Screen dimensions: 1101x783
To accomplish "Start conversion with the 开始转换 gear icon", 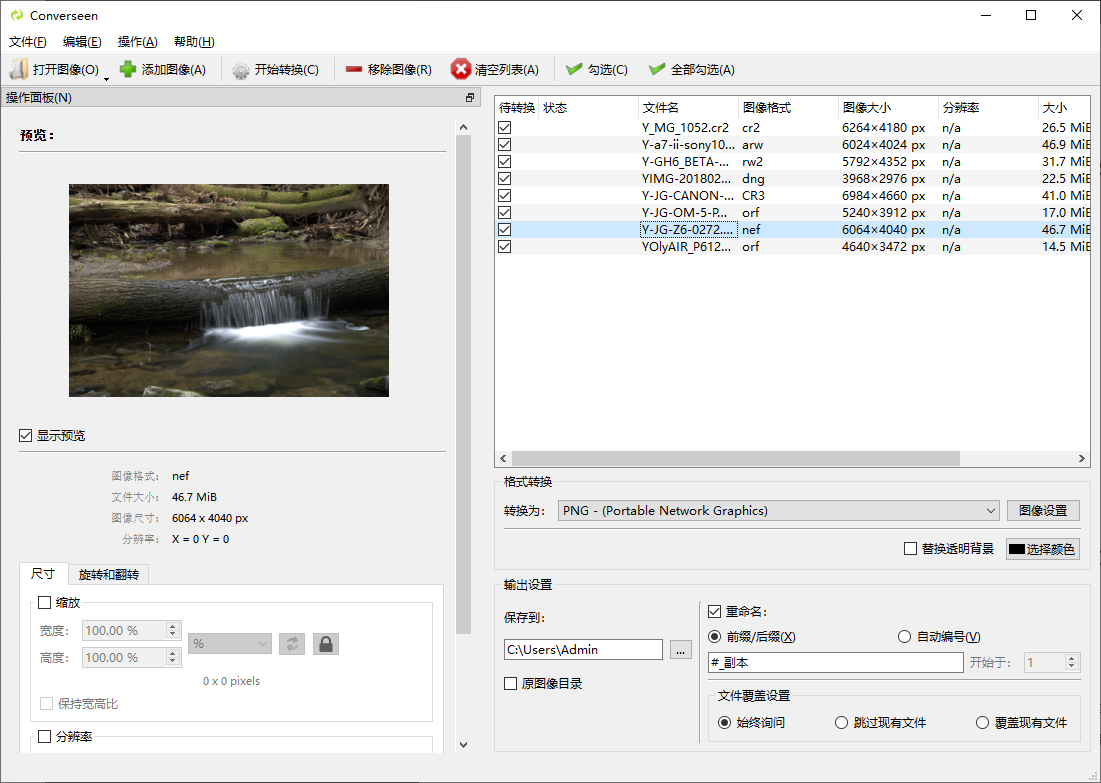I will point(241,70).
